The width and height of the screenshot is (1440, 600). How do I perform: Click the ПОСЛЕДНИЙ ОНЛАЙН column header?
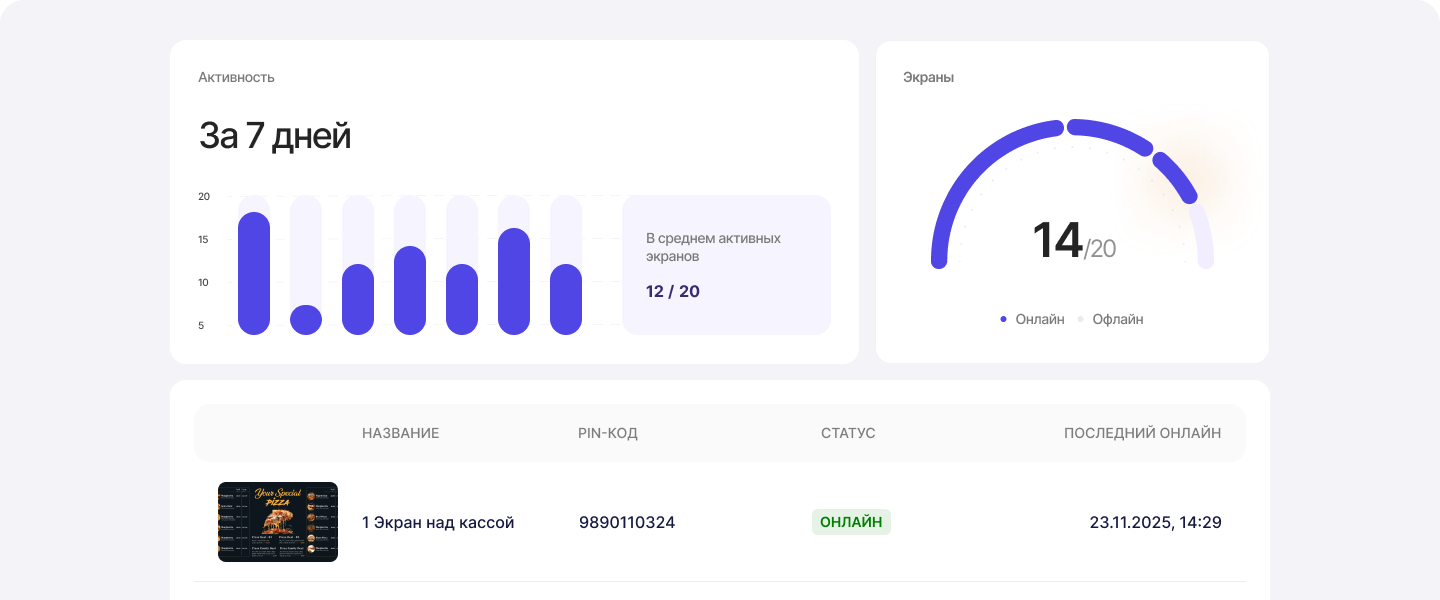(1142, 433)
